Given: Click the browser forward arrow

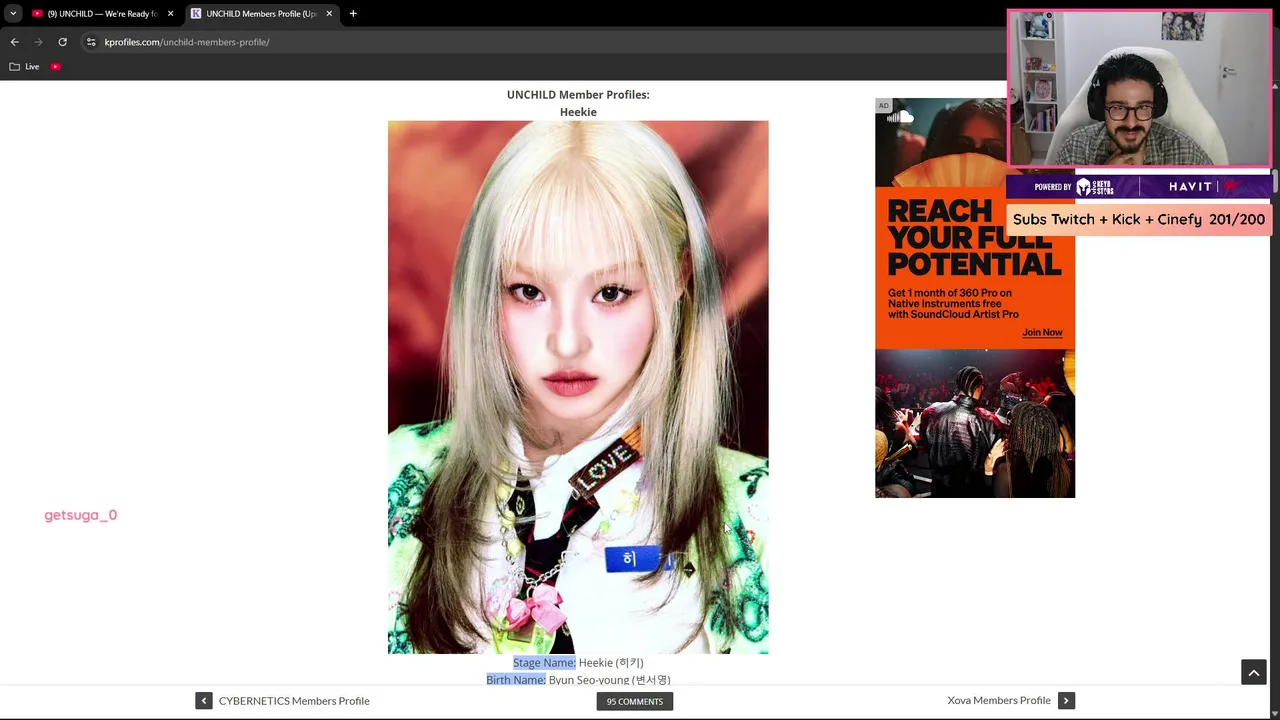Looking at the screenshot, I should coord(38,42).
